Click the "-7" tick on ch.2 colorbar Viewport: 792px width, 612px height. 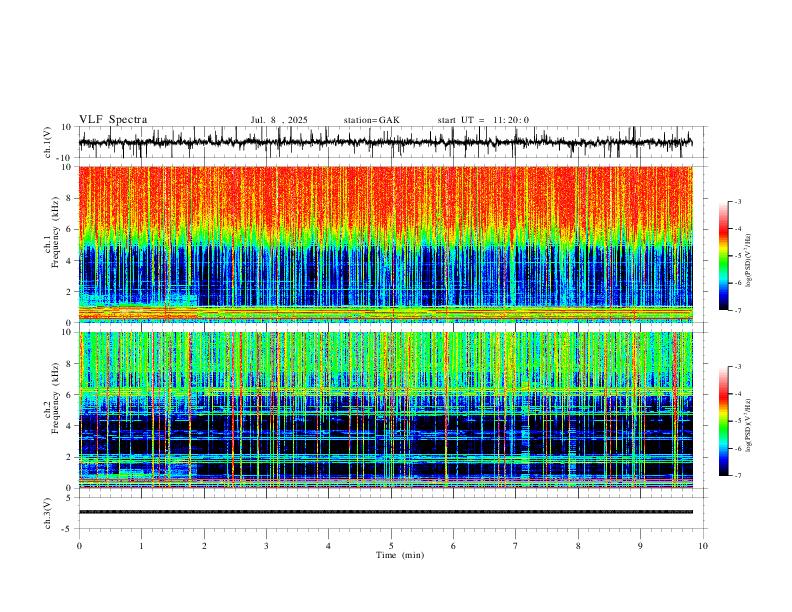(738, 476)
